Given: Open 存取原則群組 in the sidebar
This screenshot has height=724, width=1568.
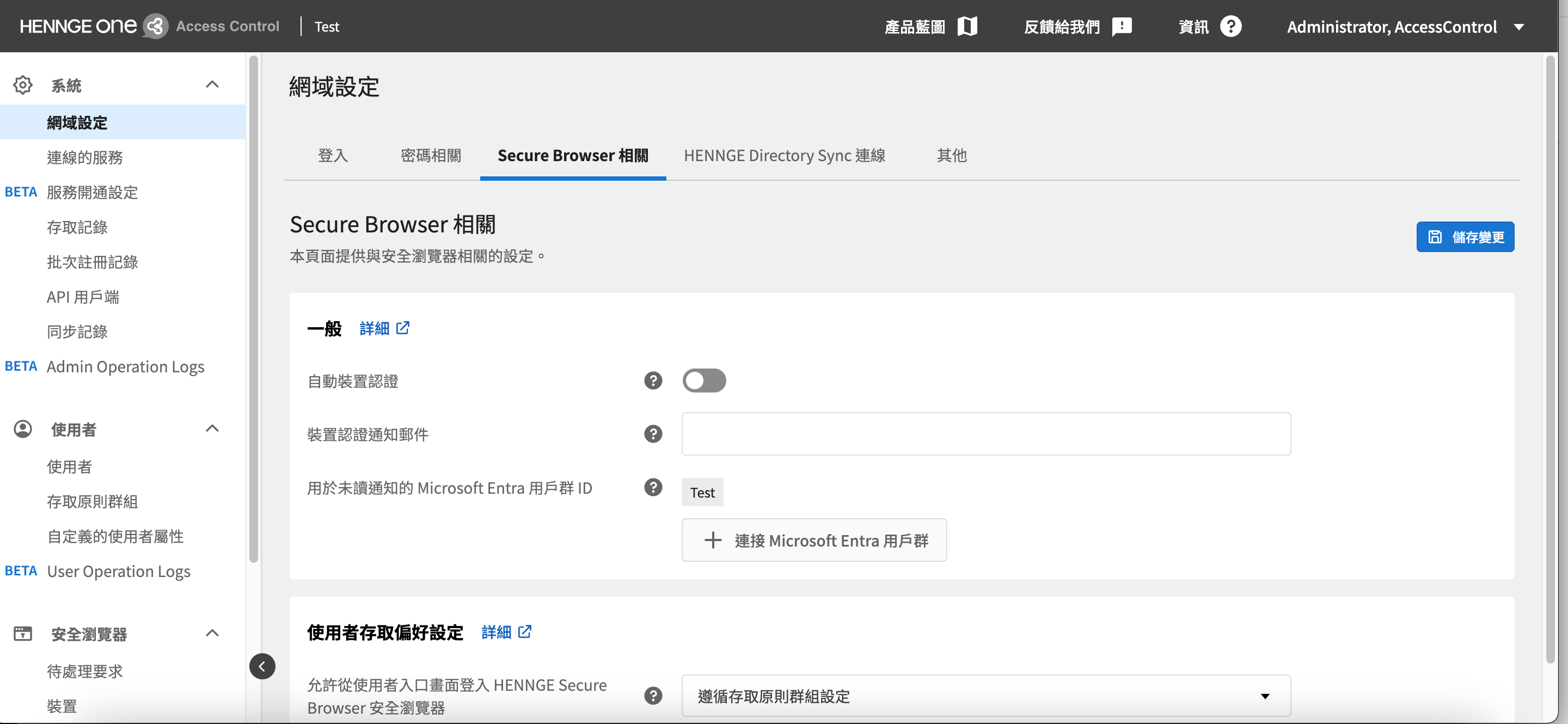Looking at the screenshot, I should 92,501.
